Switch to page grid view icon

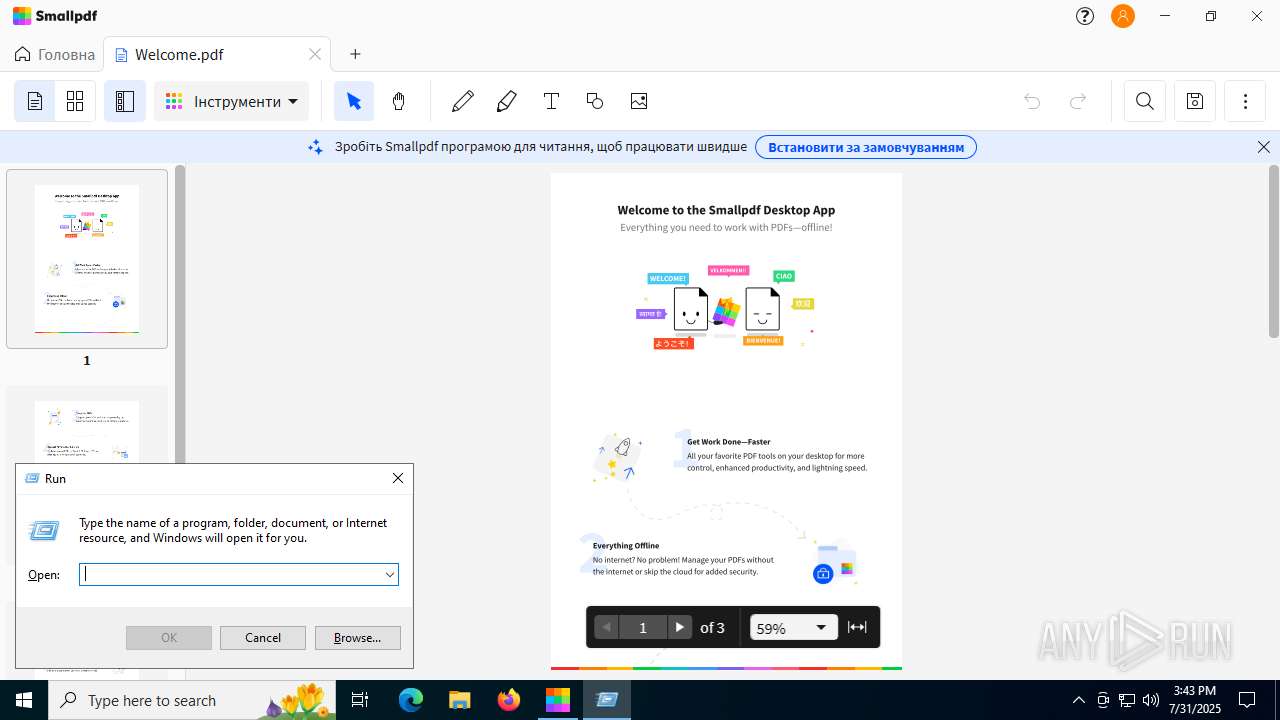pyautogui.click(x=75, y=101)
